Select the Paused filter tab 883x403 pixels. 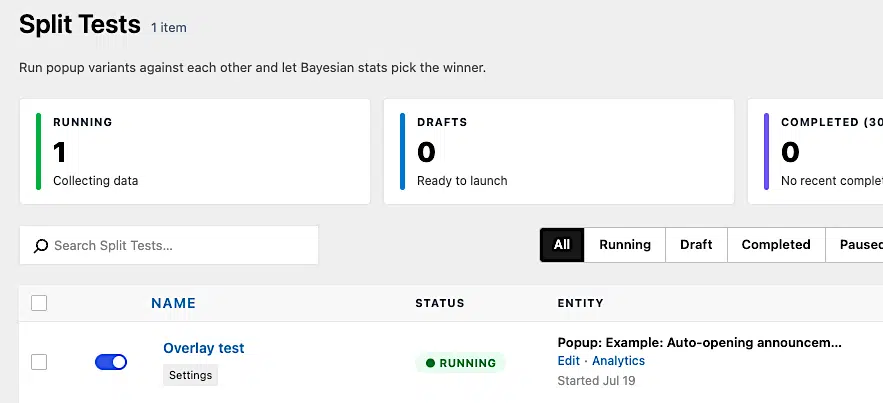point(854,245)
